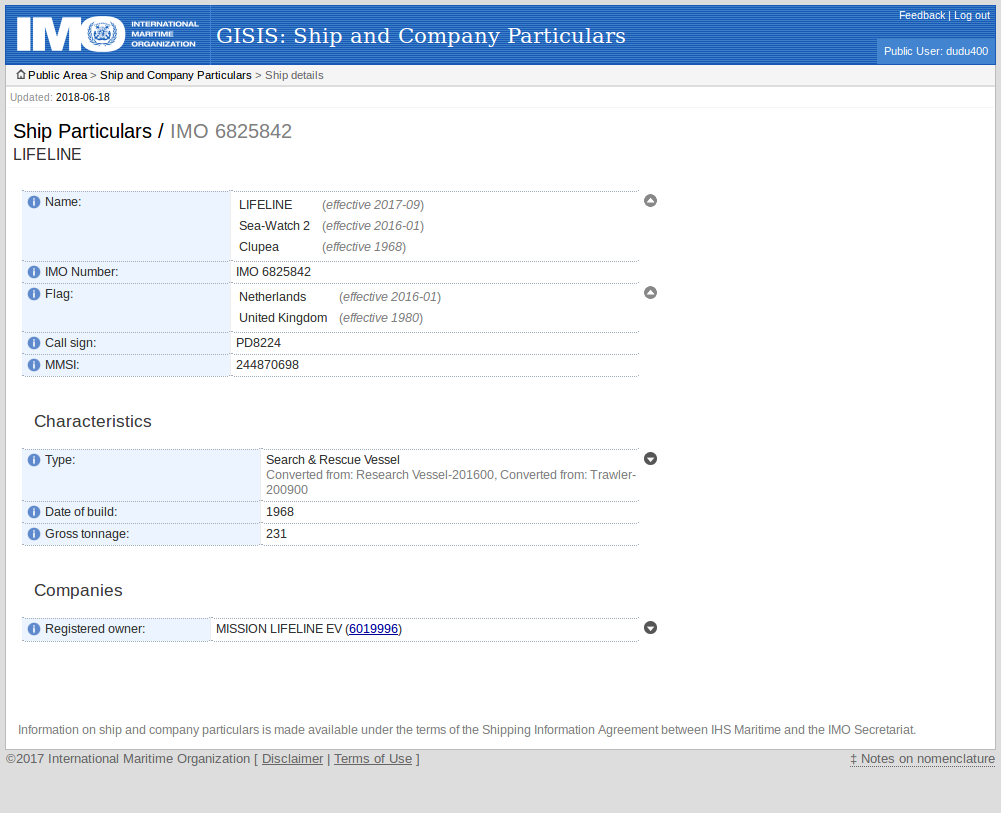Click the Ship details breadcrumb text
Image resolution: width=1001 pixels, height=813 pixels.
(x=294, y=75)
